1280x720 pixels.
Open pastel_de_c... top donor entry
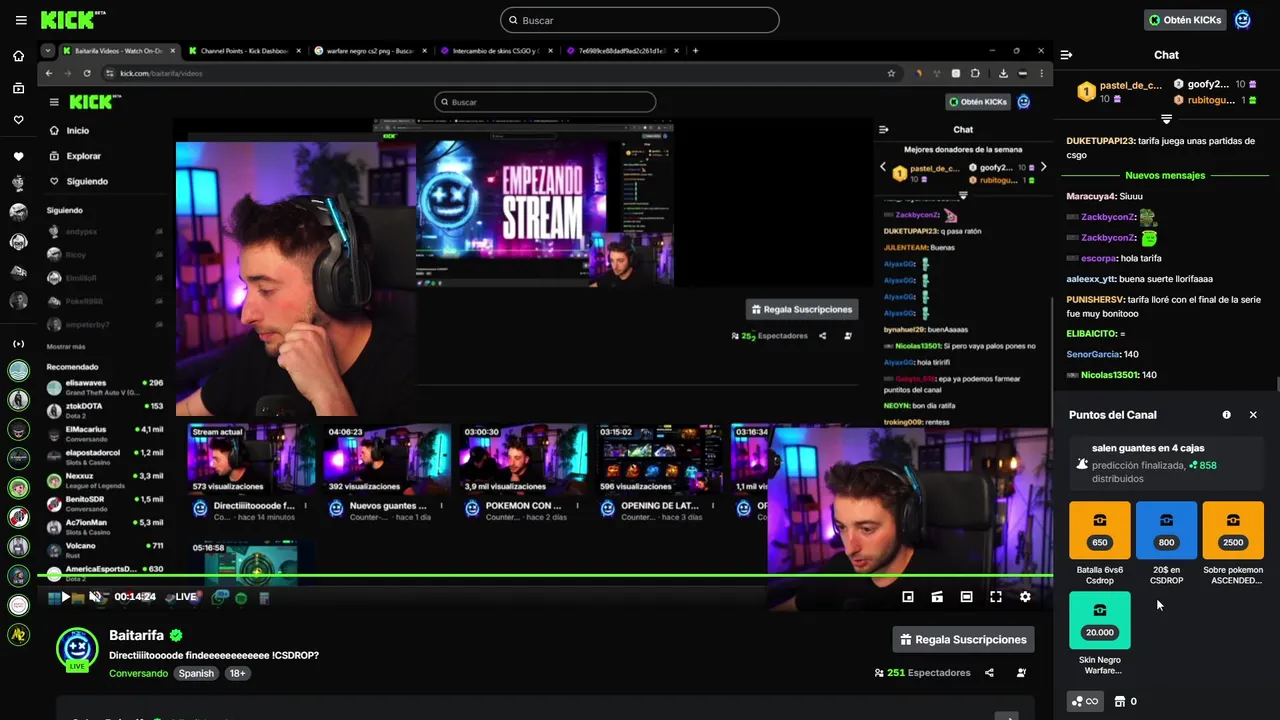click(x=1120, y=92)
